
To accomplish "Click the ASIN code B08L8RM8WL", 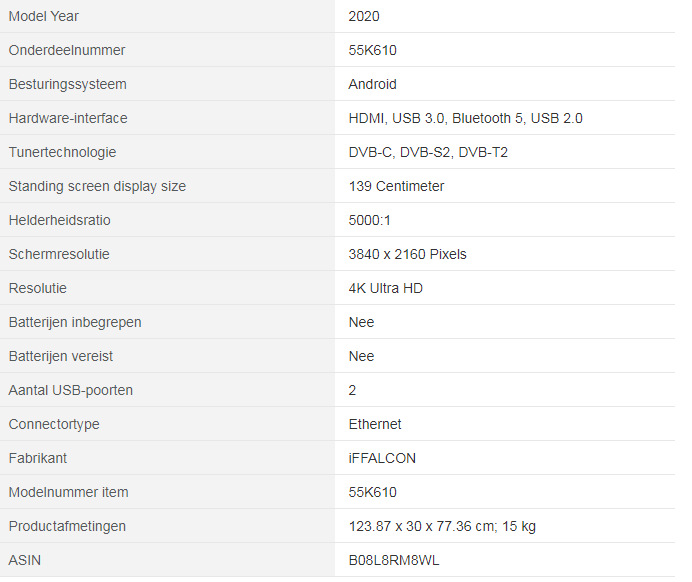I will pyautogui.click(x=393, y=560).
